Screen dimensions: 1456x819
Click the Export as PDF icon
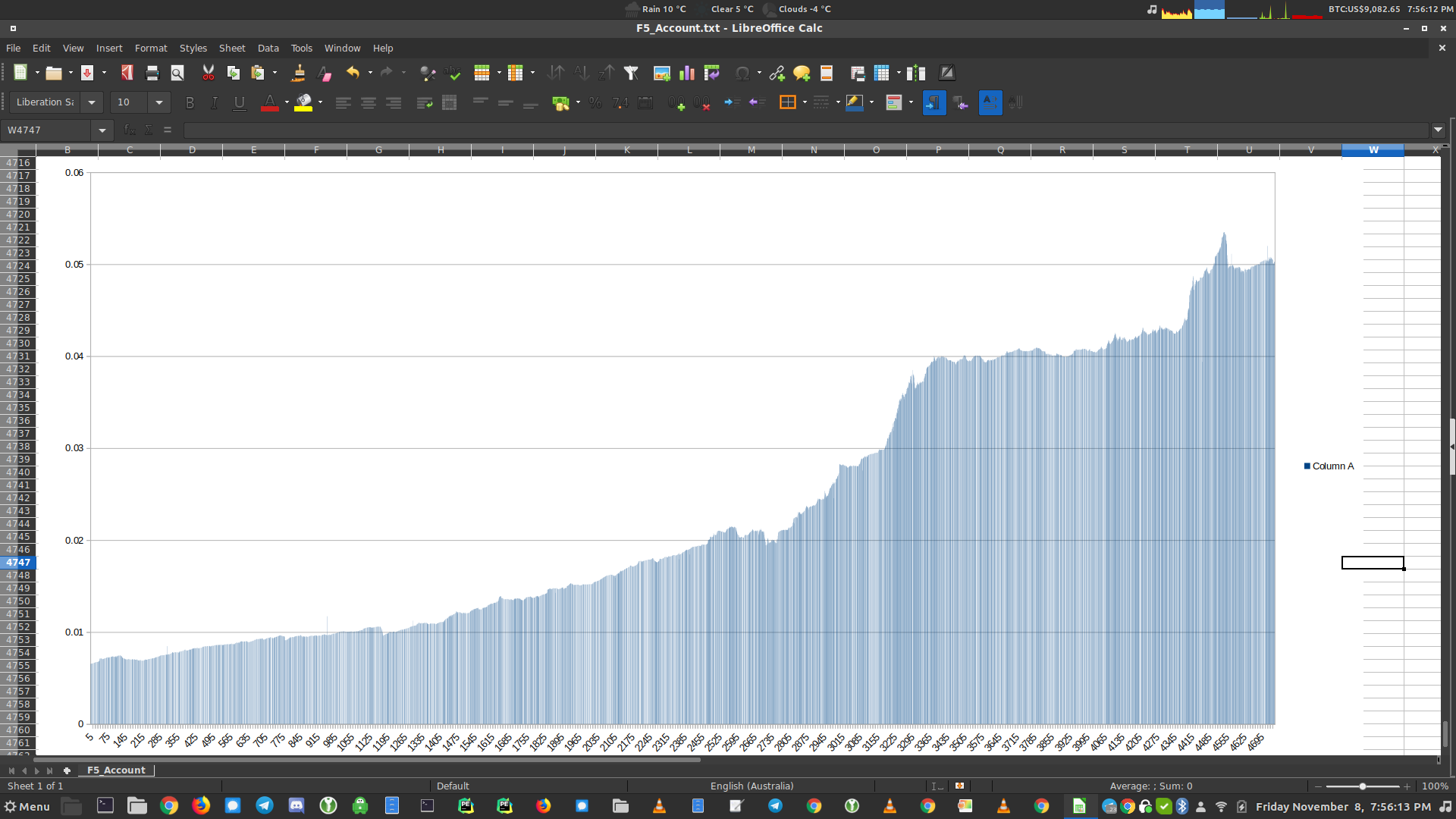pos(127,73)
